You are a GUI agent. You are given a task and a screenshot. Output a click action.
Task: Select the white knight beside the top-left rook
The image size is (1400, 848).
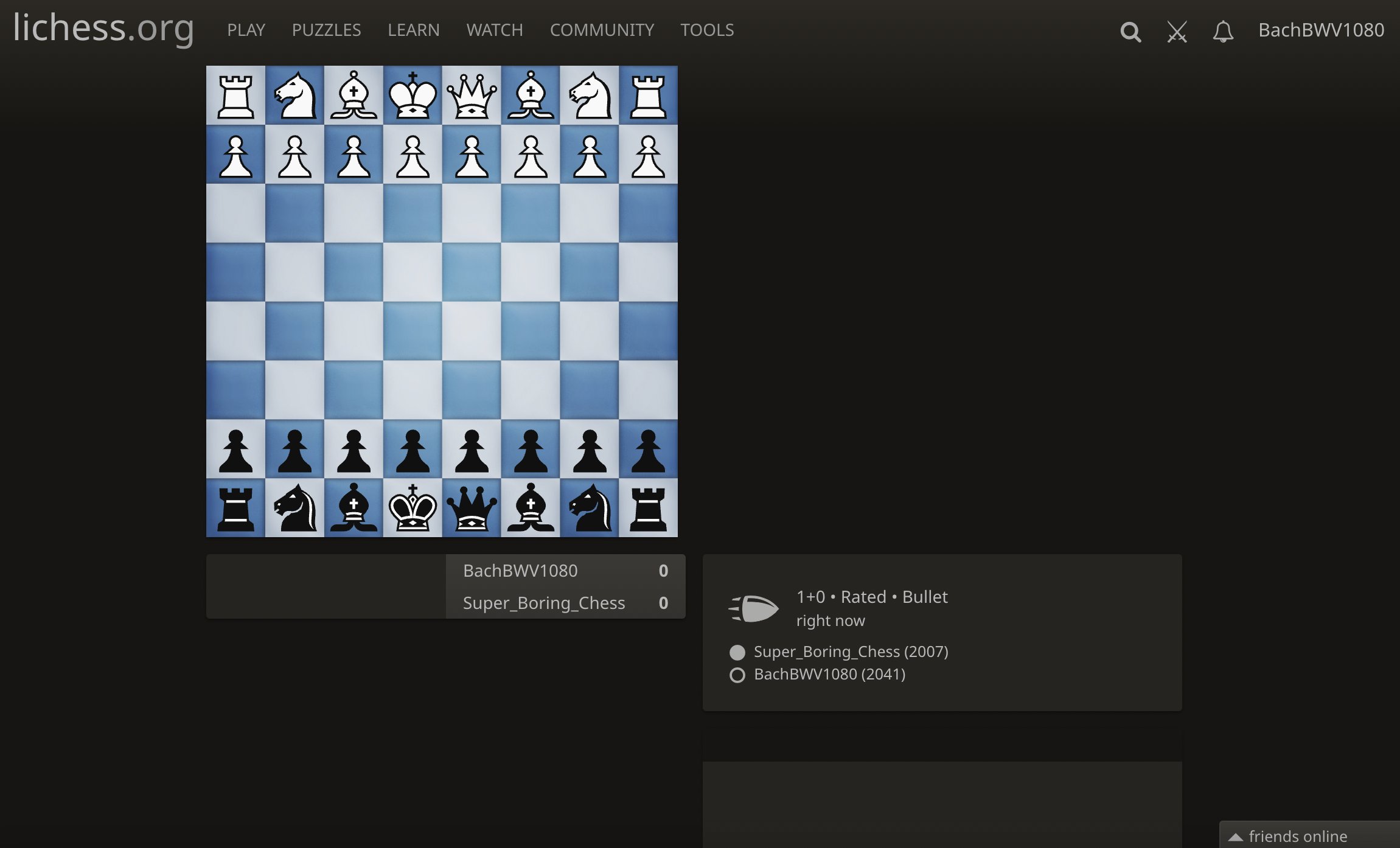295,95
